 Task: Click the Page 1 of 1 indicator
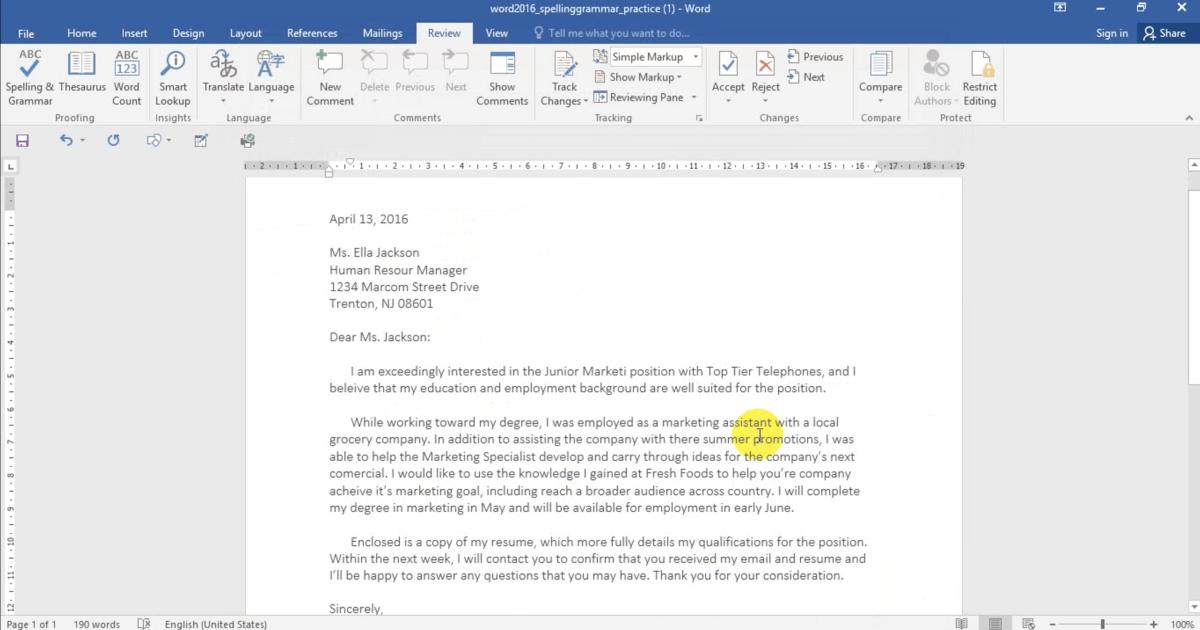pyautogui.click(x=31, y=624)
